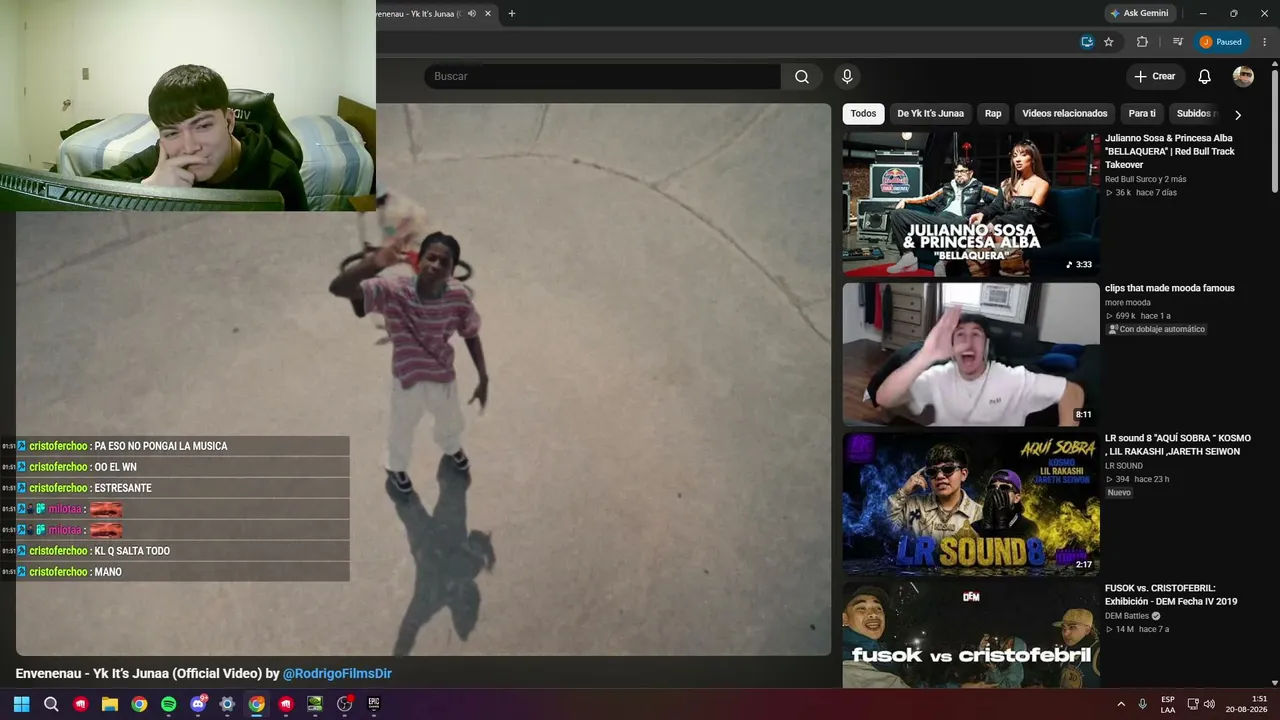This screenshot has height=720, width=1280.
Task: Launch Epic Games from the taskbar
Action: (374, 704)
